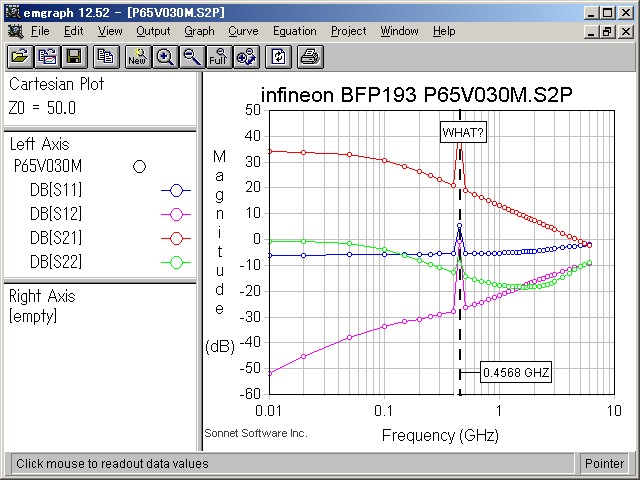
Task: Minimize the emgraph main window
Action: tap(591, 13)
